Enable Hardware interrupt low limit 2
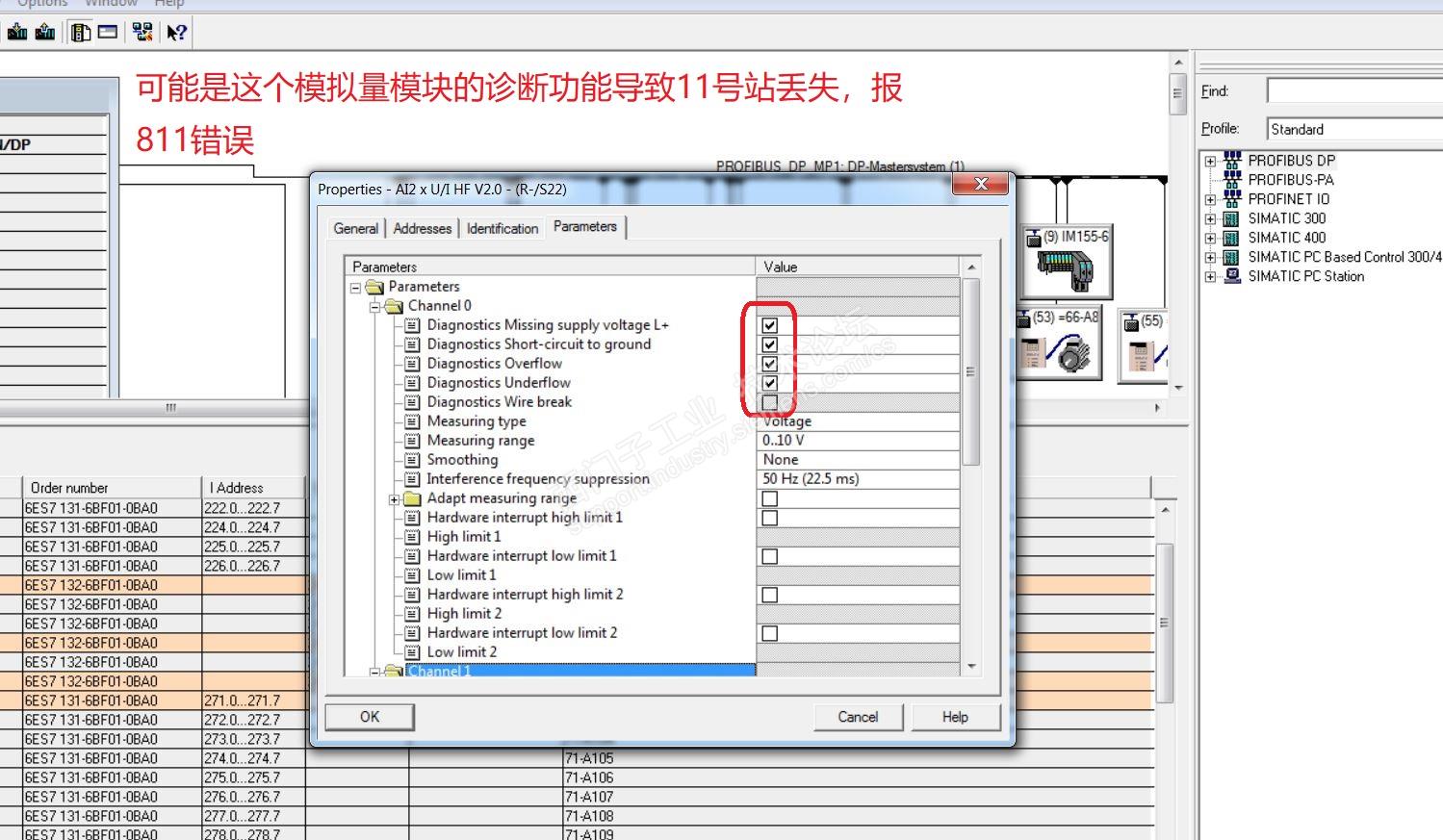 point(769,633)
